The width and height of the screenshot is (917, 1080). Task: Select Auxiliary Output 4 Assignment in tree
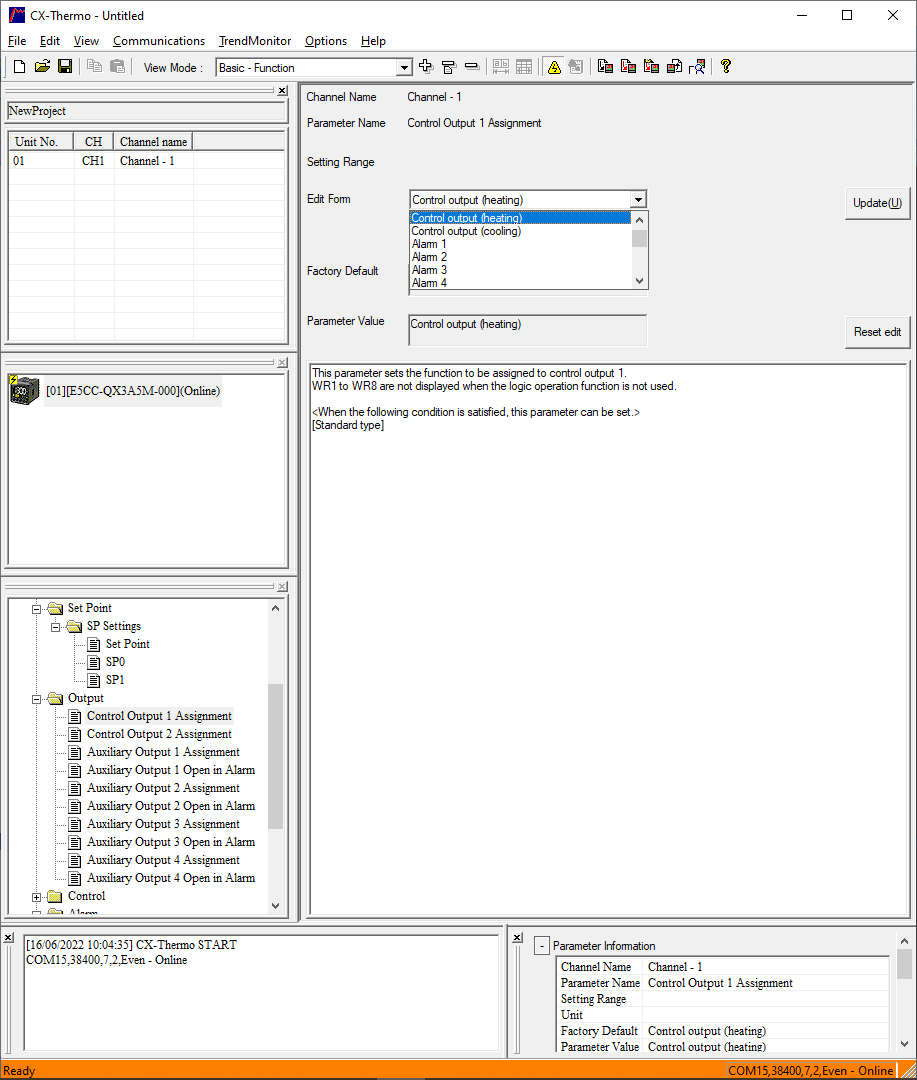pyautogui.click(x=163, y=860)
